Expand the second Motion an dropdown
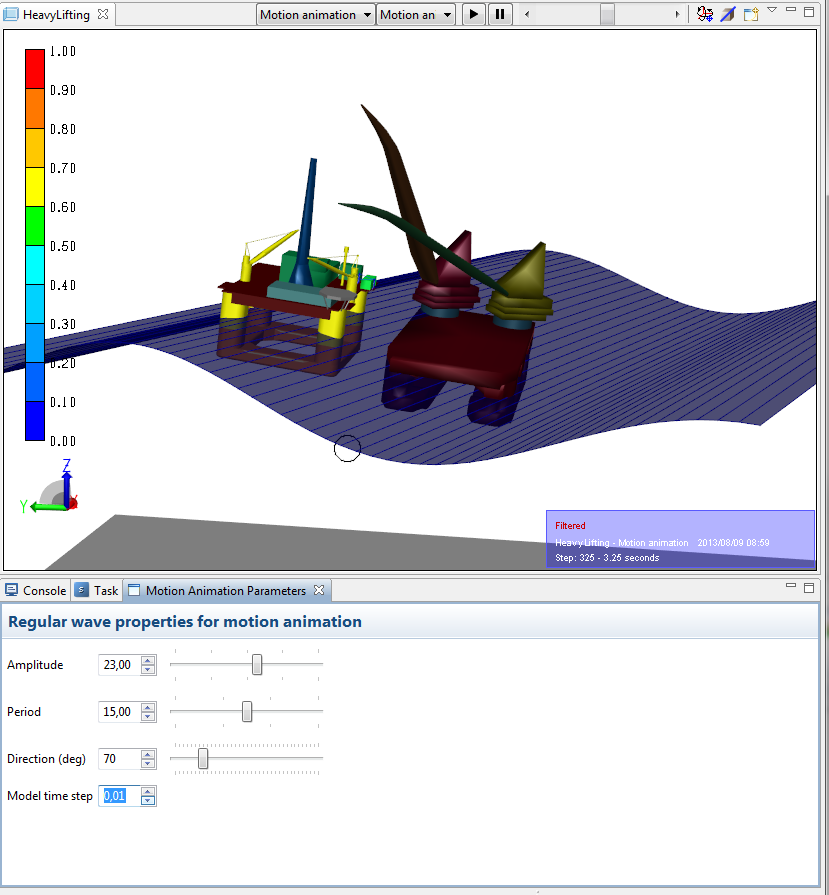Image resolution: width=829 pixels, height=895 pixels. click(416, 14)
